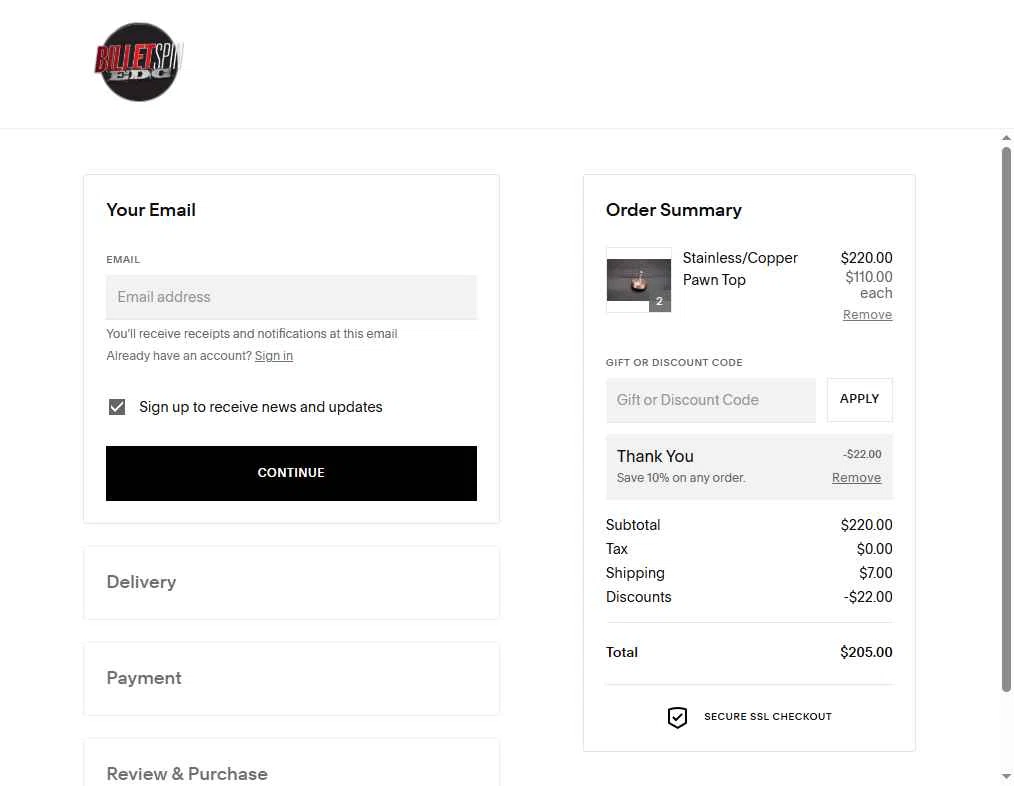Click the Secure SSL Checkout shield icon
Viewport: 1014px width, 786px height.
point(677,717)
